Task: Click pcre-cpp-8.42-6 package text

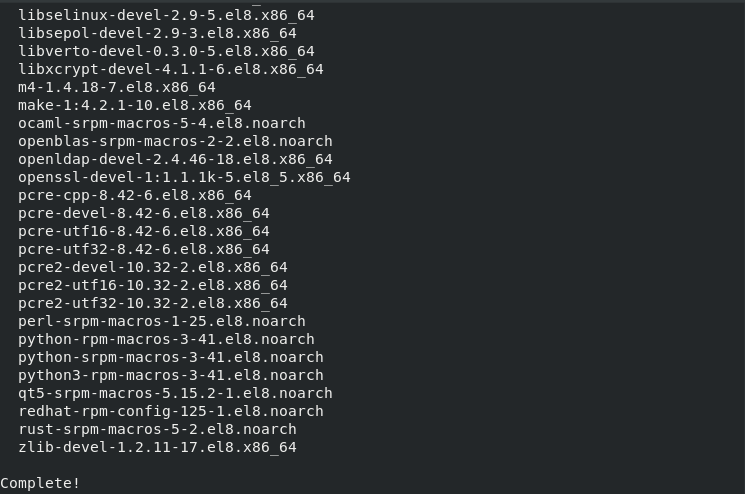Action: [135, 195]
